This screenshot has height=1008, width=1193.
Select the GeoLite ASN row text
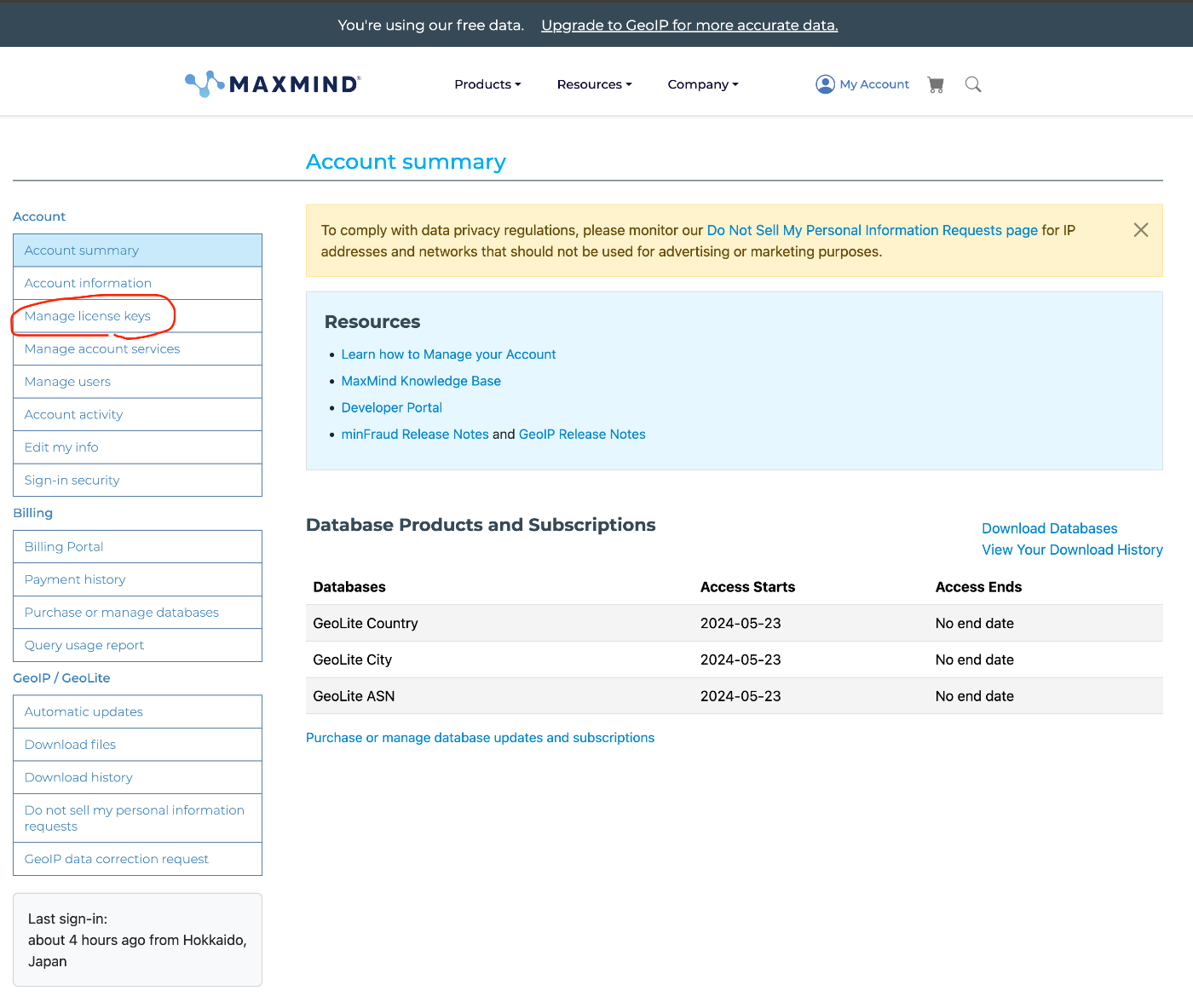click(354, 696)
